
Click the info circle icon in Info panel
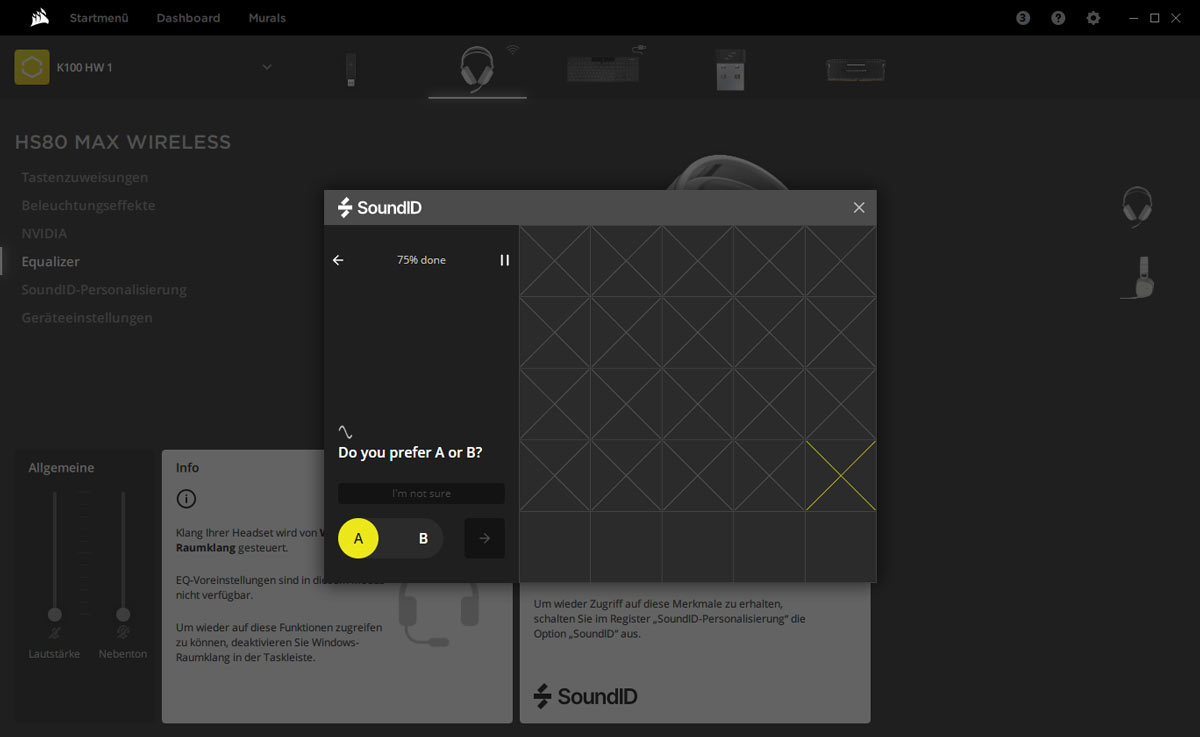coord(186,499)
